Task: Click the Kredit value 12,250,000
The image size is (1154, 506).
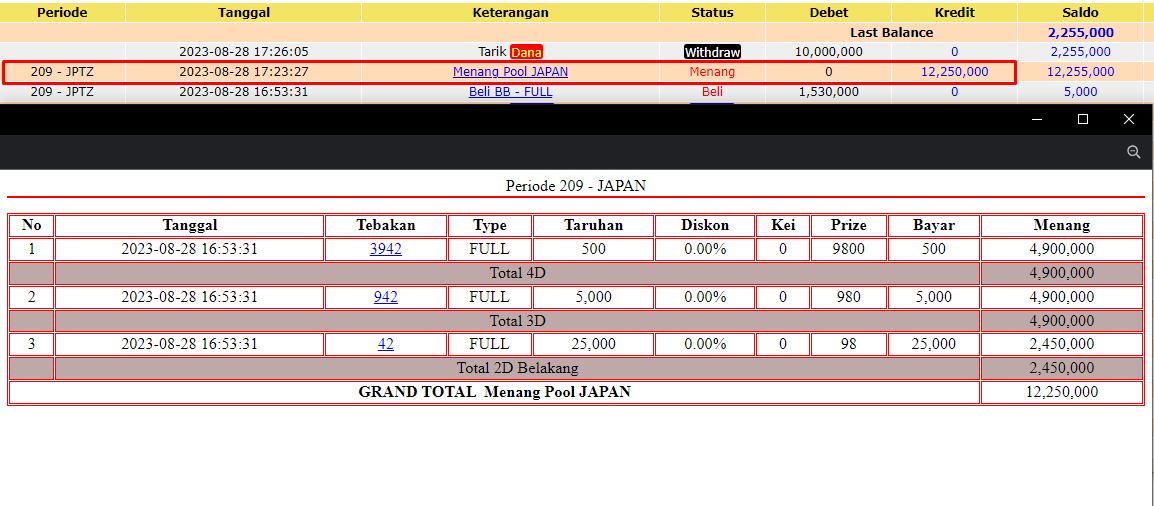Action: coord(955,72)
